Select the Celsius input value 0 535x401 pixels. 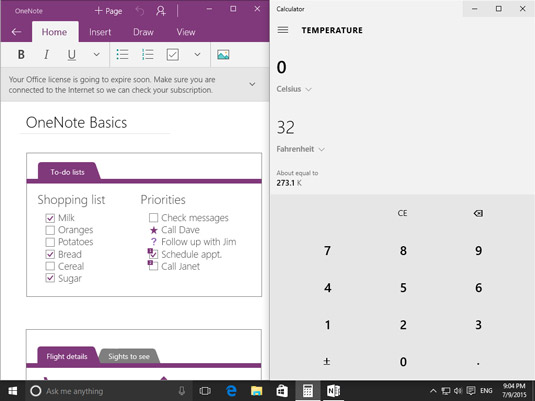click(281, 67)
